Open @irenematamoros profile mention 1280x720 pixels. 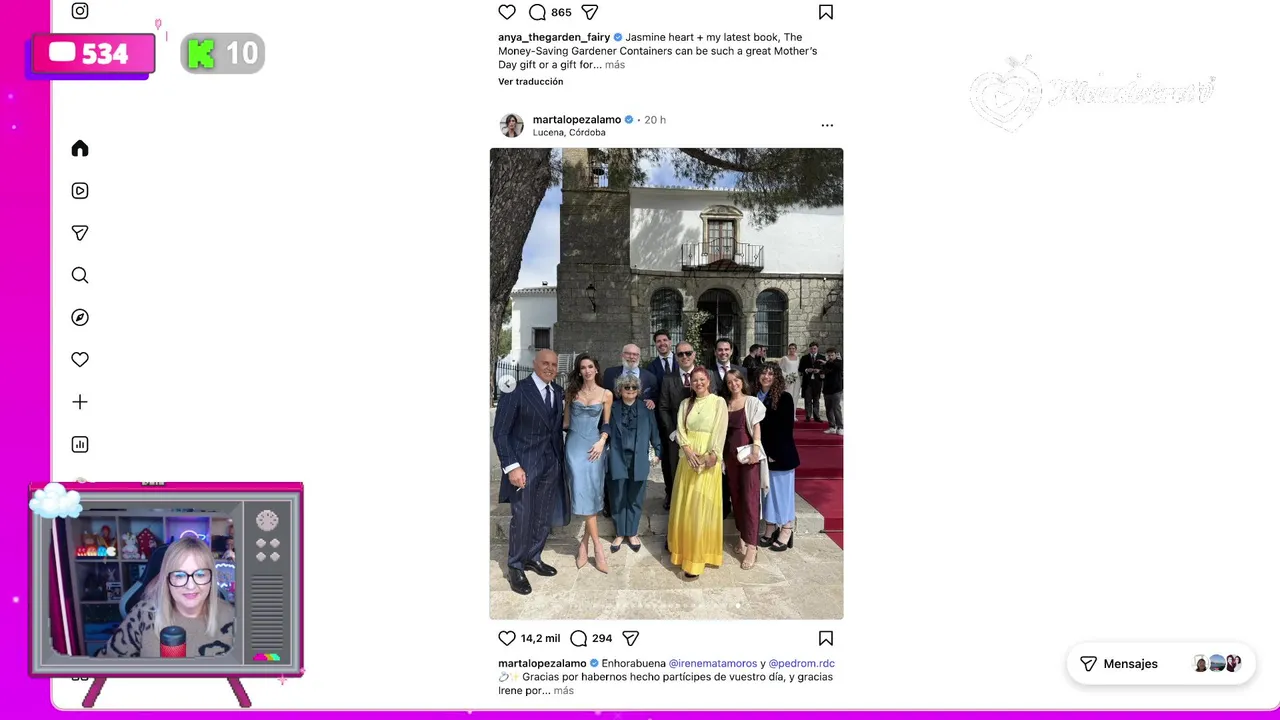coord(713,663)
